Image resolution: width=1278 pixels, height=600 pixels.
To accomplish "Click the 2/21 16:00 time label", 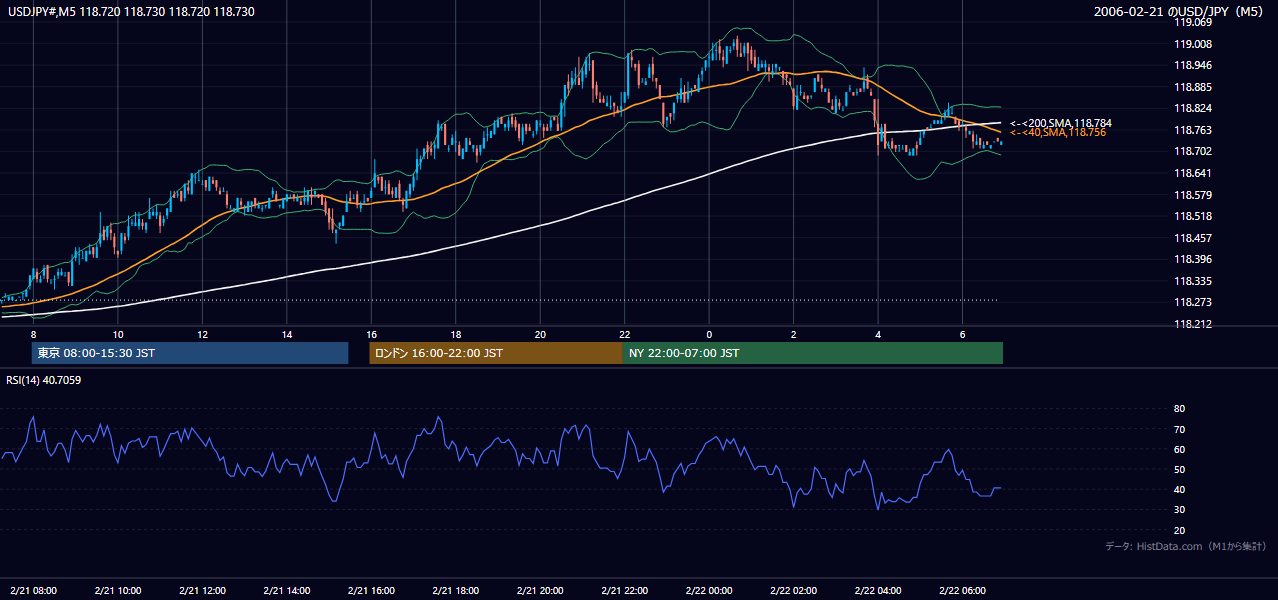I will [372, 590].
